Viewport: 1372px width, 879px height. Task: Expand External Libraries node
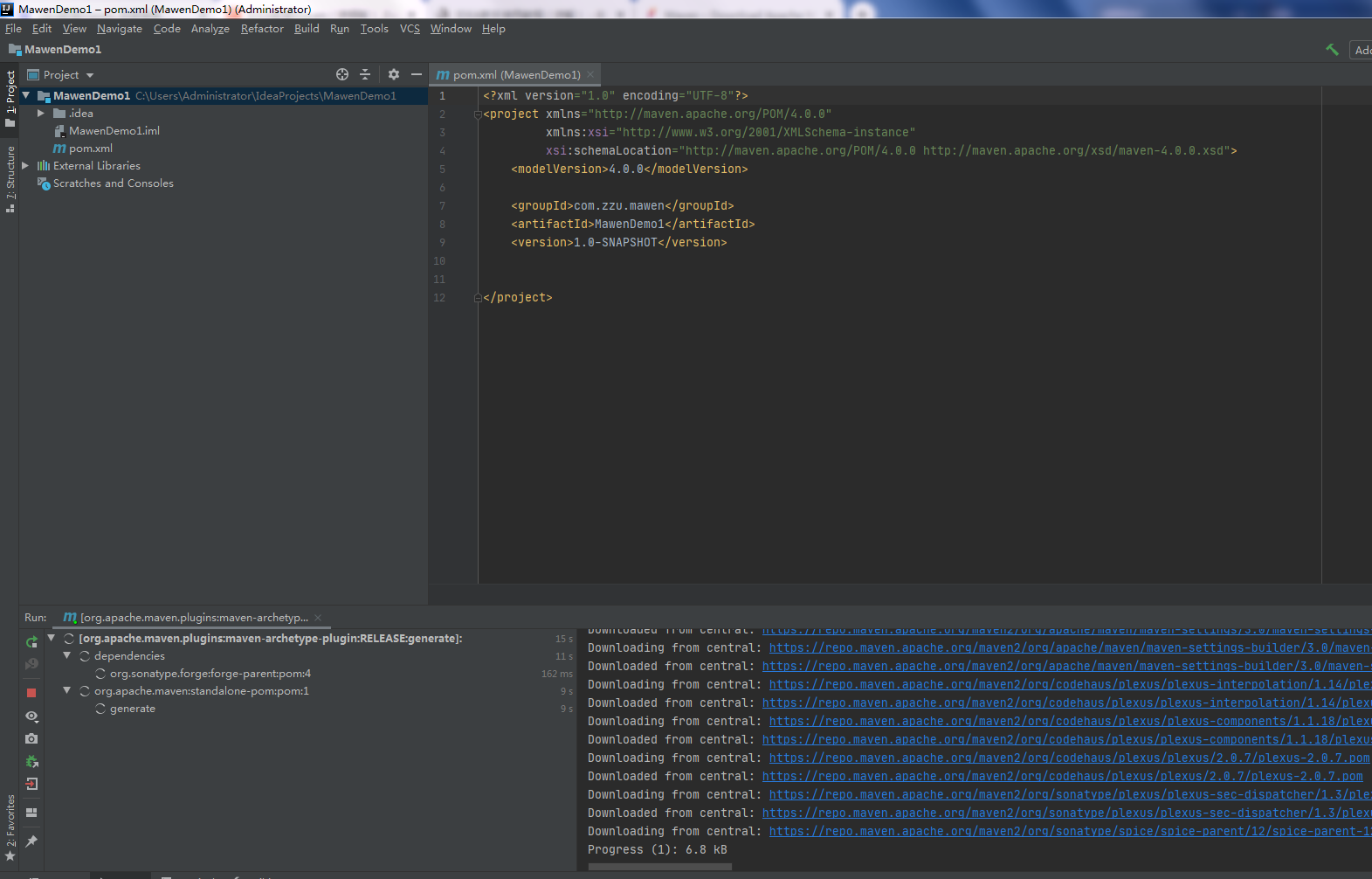click(25, 165)
